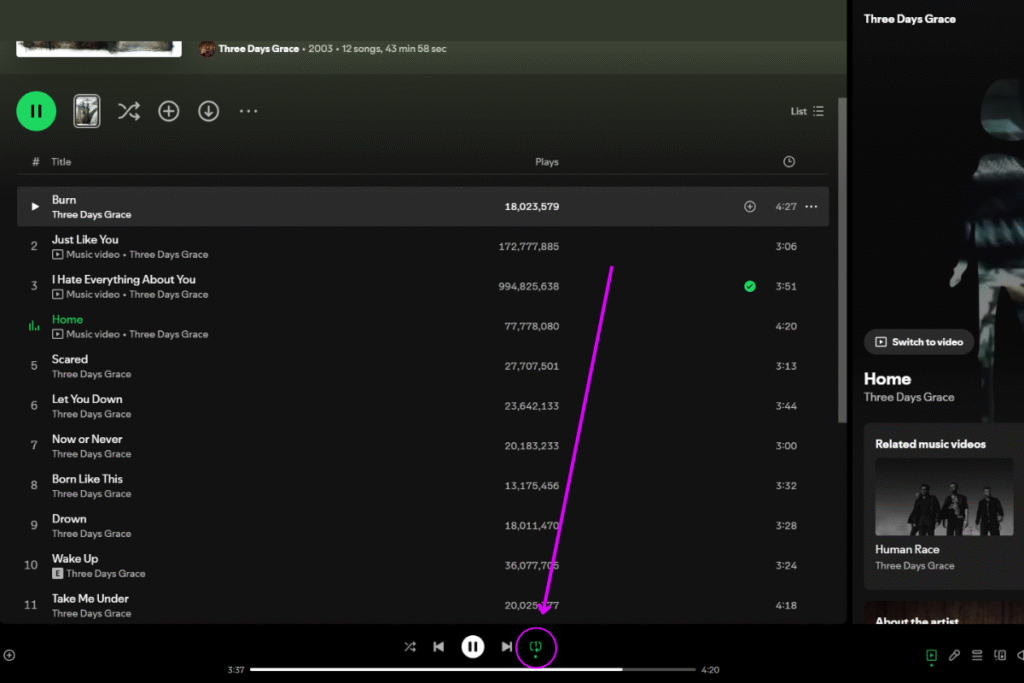1024x683 pixels.
Task: Open more options for the Burn track
Action: (811, 206)
